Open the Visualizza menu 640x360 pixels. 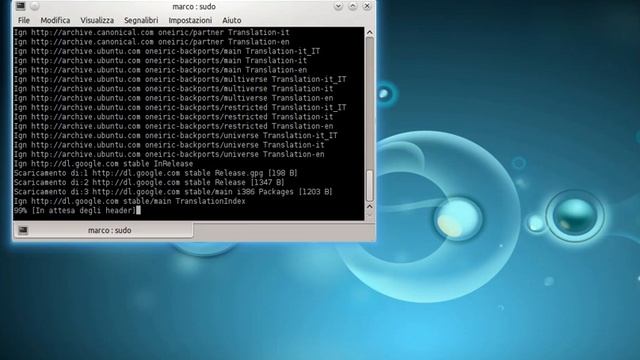click(97, 20)
